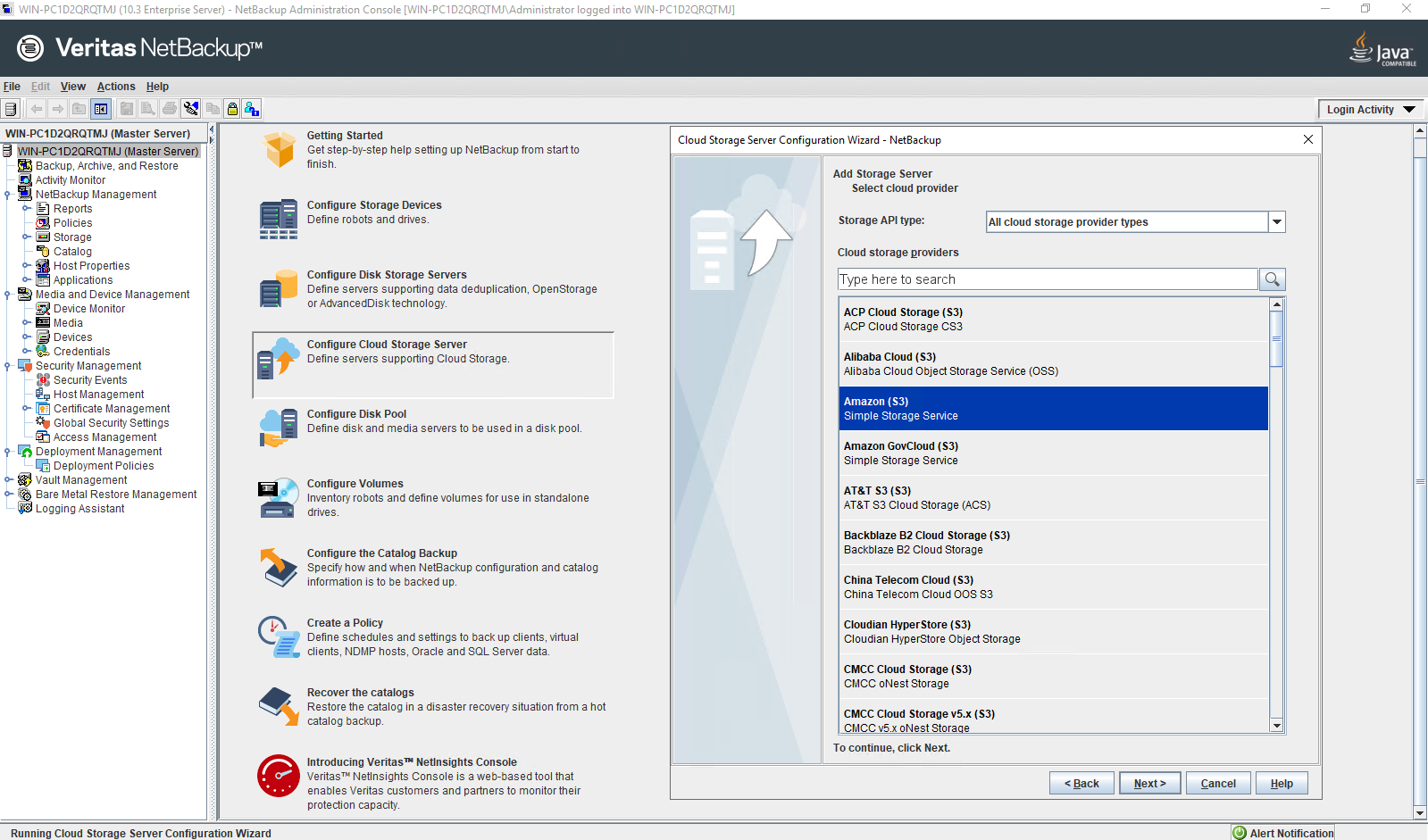
Task: Toggle the show/hide tree toolbar button
Action: (x=101, y=109)
